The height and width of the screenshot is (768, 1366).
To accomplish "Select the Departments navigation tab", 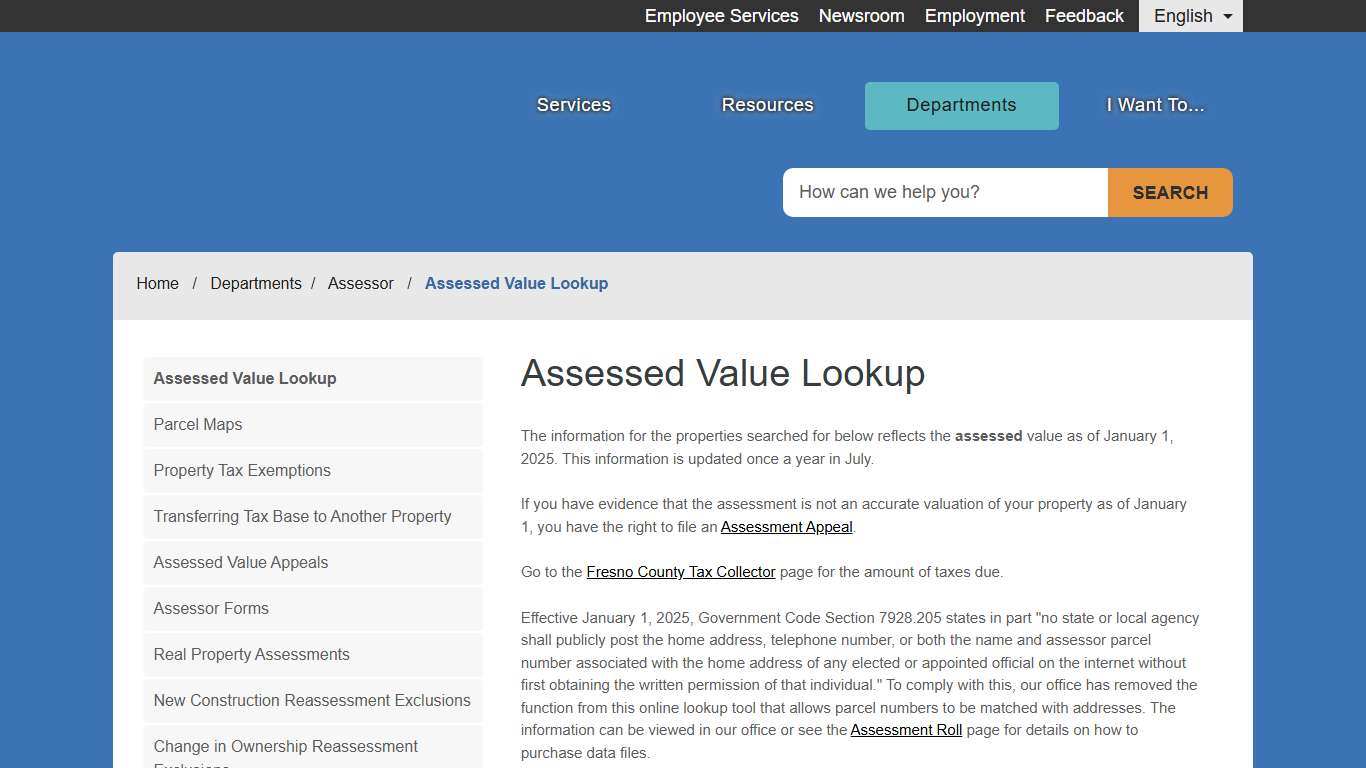I will [x=960, y=104].
